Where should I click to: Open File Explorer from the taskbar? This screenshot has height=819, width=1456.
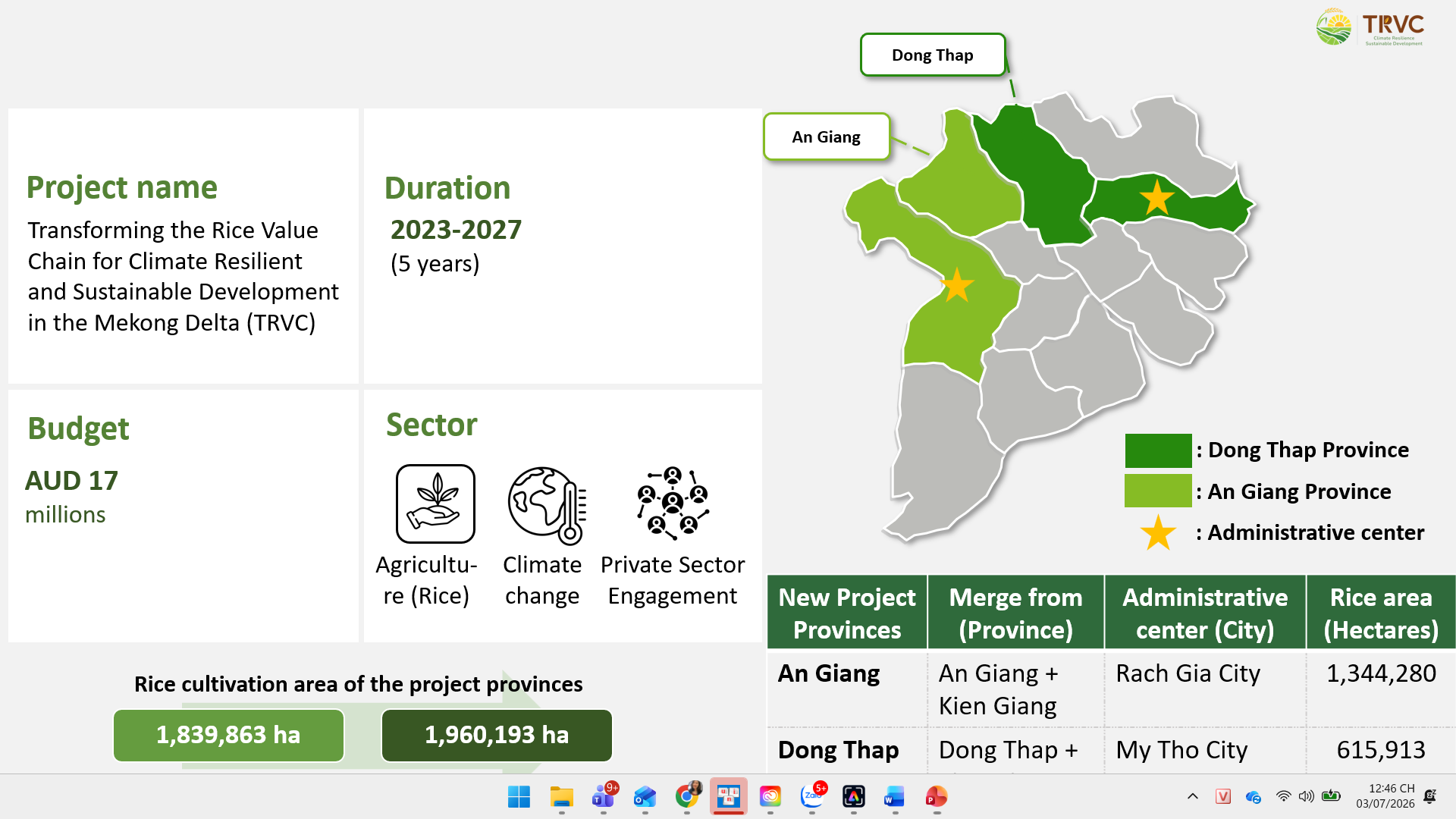(x=562, y=796)
